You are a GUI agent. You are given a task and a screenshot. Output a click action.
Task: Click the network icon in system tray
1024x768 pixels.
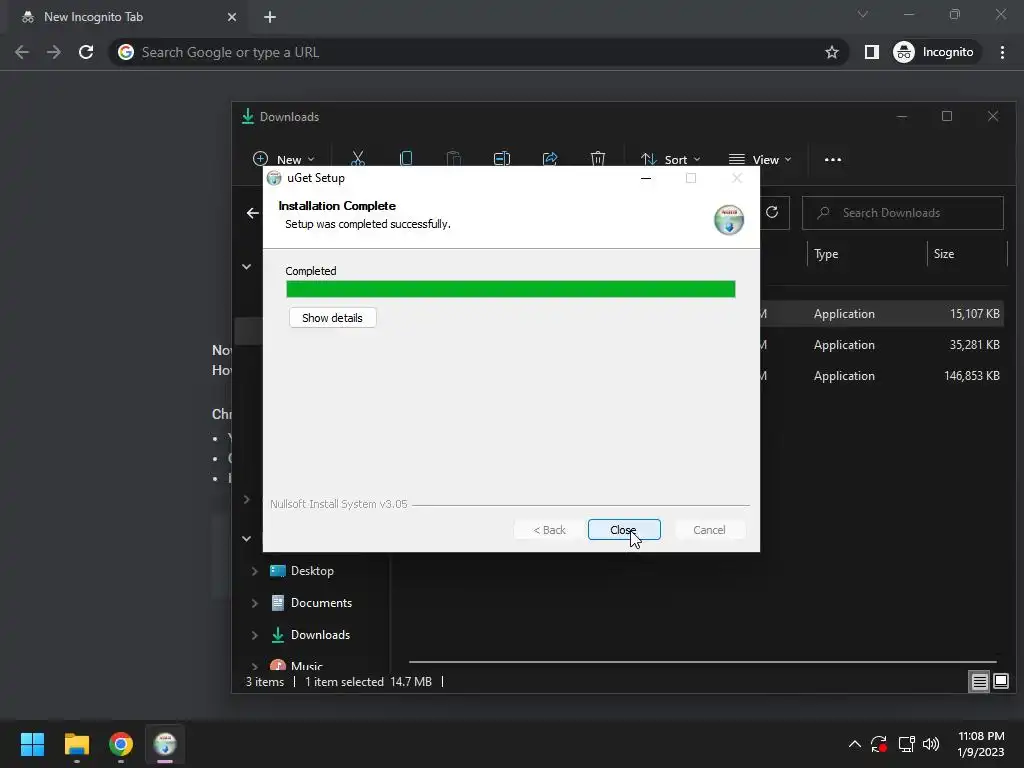(x=906, y=744)
